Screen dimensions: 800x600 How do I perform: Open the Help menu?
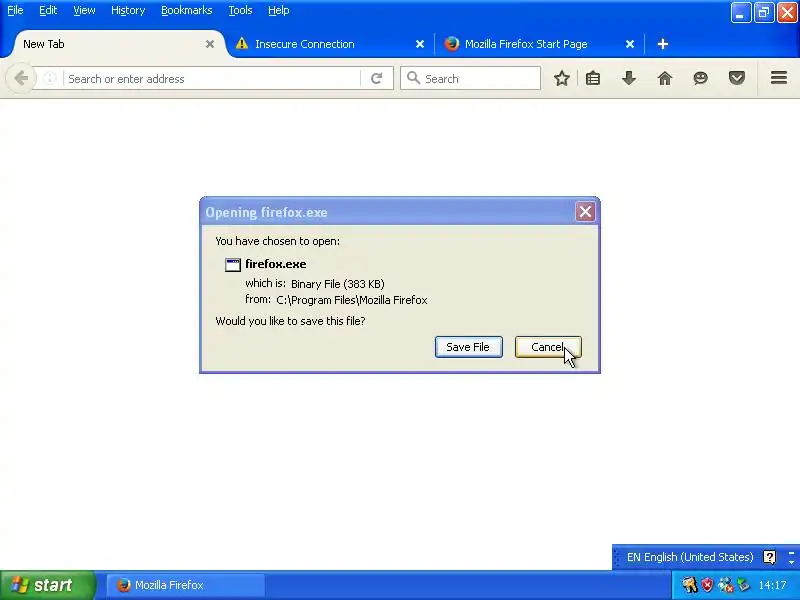[279, 10]
